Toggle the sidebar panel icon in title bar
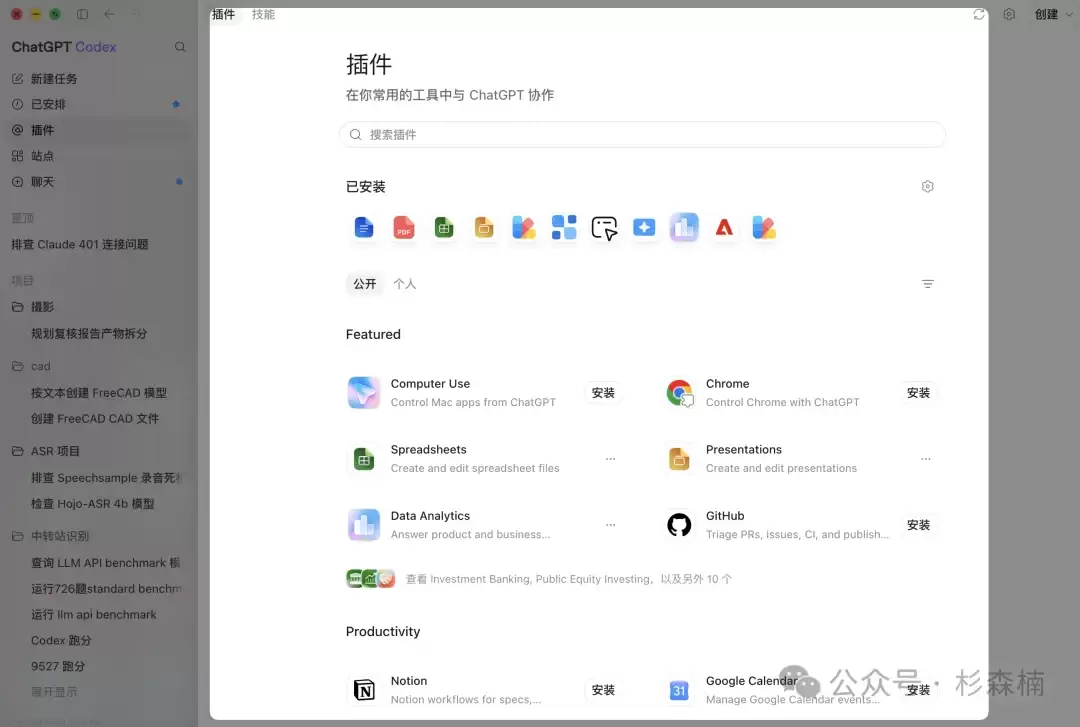The image size is (1080, 727). pyautogui.click(x=82, y=14)
